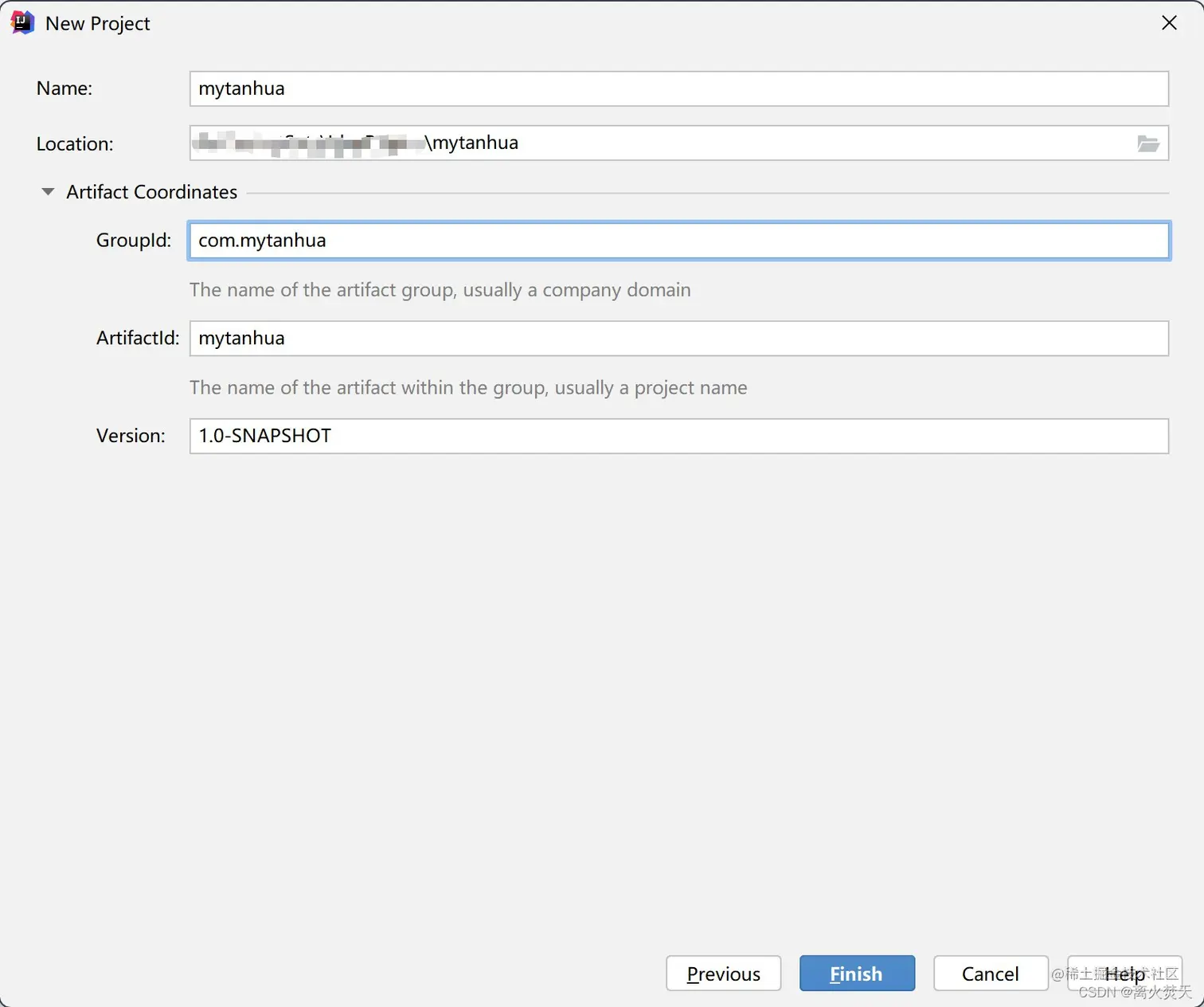The height and width of the screenshot is (1007, 1204).
Task: Click the Location: label
Action: click(75, 144)
